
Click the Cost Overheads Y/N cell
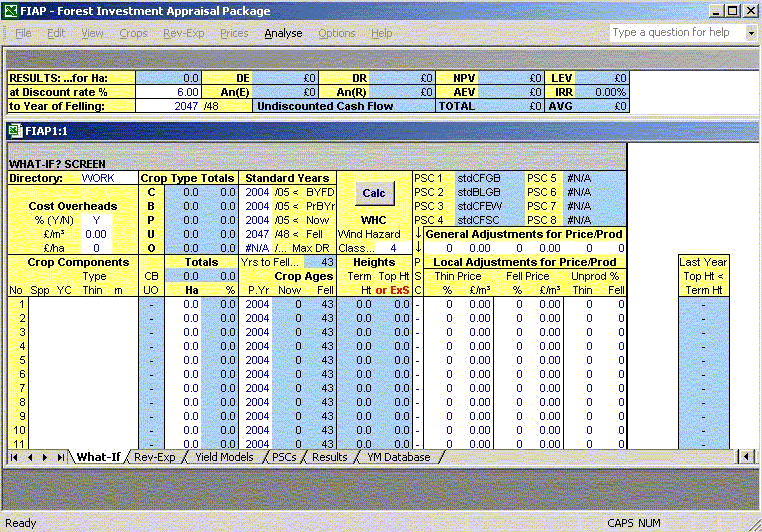[97, 220]
